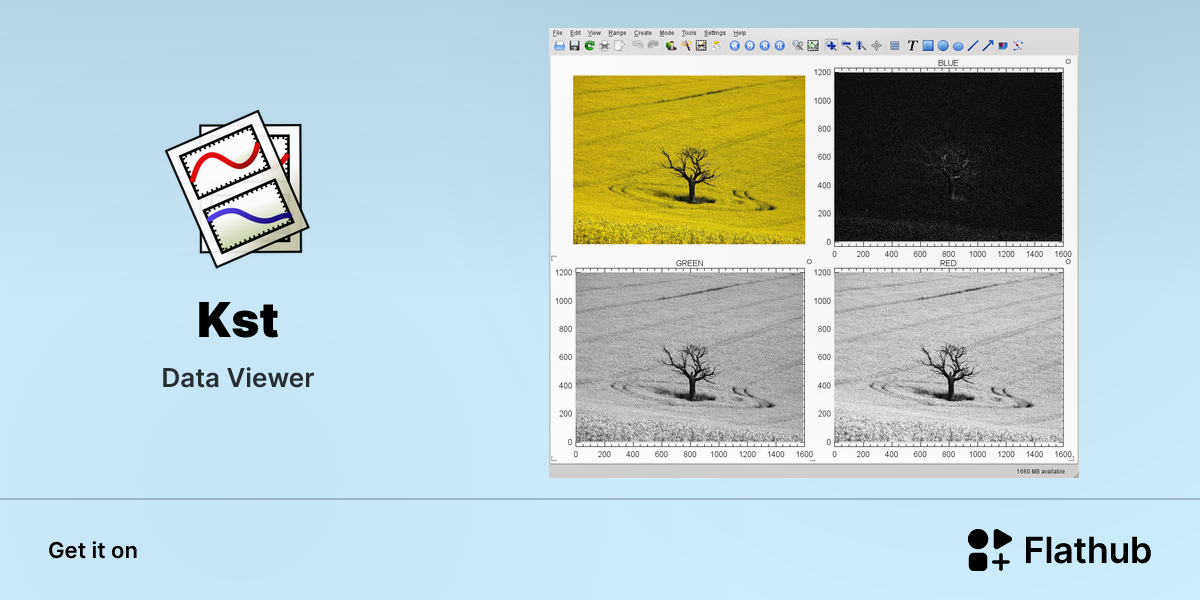Open the Edit menu
The height and width of the screenshot is (600, 1200).
click(x=575, y=33)
